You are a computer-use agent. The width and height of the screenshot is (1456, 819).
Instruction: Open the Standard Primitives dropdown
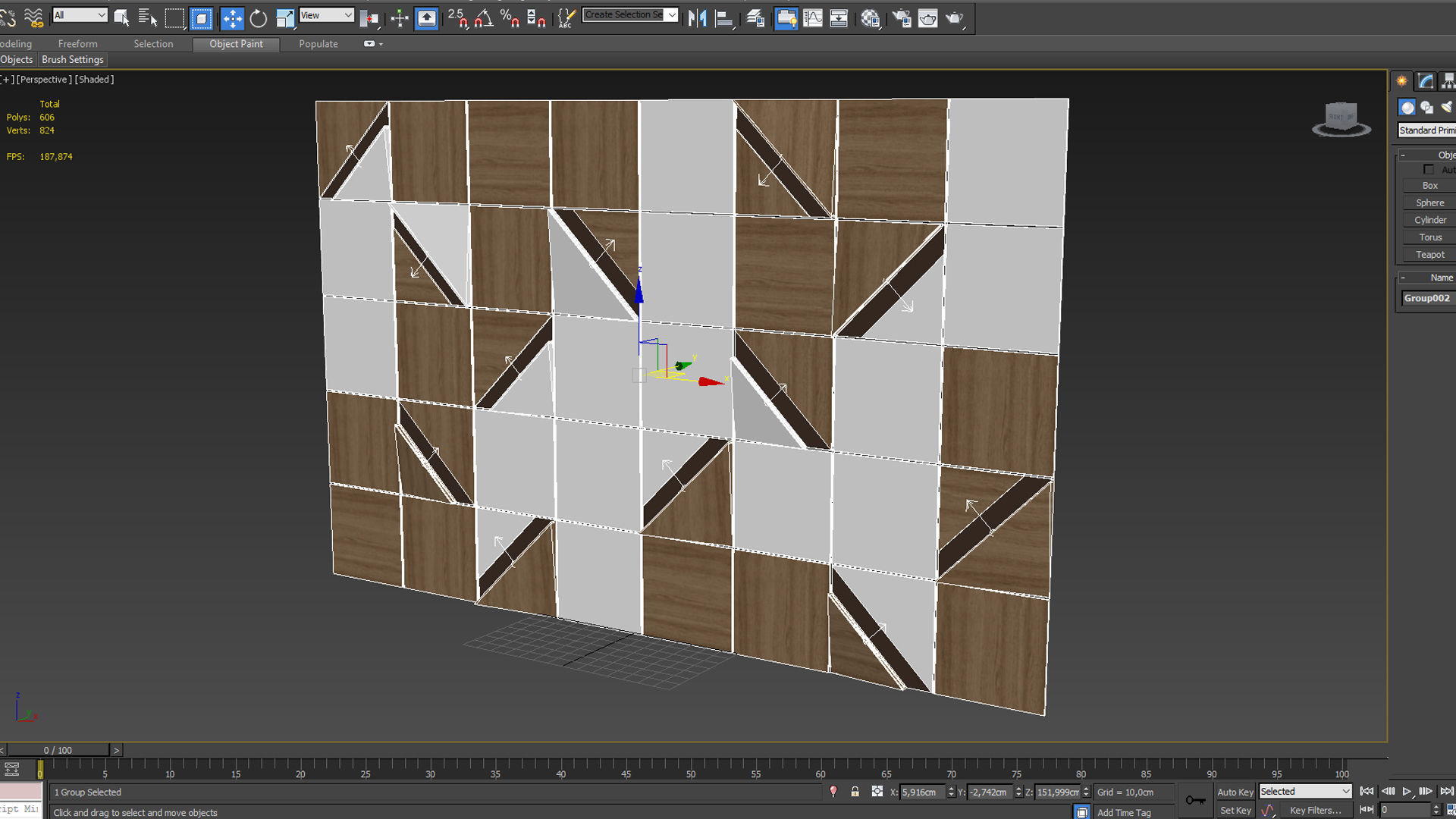[x=1426, y=130]
